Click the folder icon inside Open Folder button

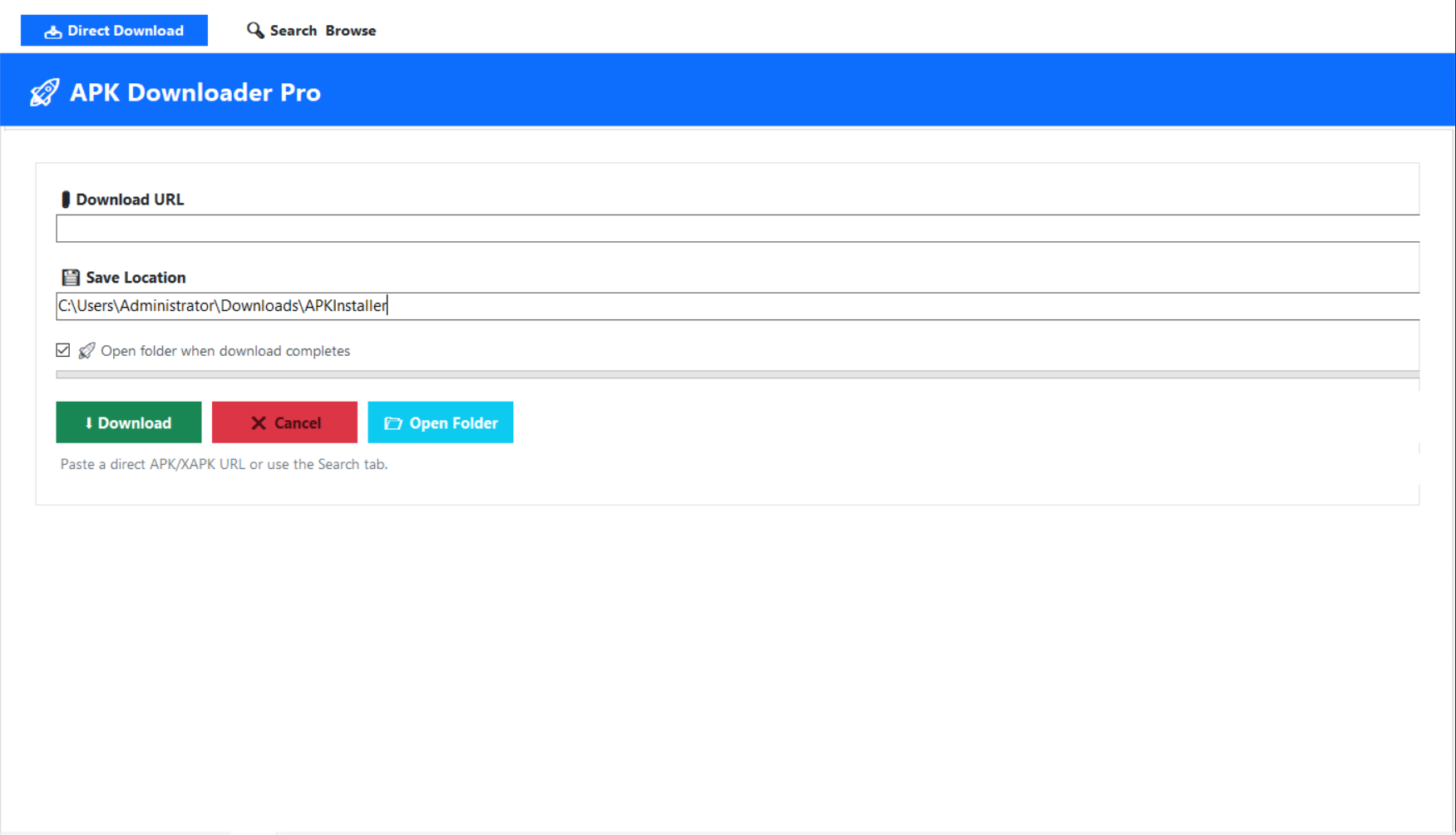pos(392,422)
